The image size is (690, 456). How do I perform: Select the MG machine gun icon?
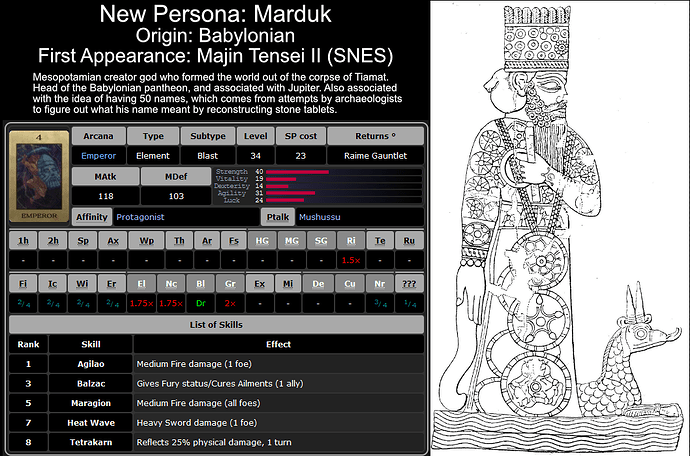(x=292, y=241)
